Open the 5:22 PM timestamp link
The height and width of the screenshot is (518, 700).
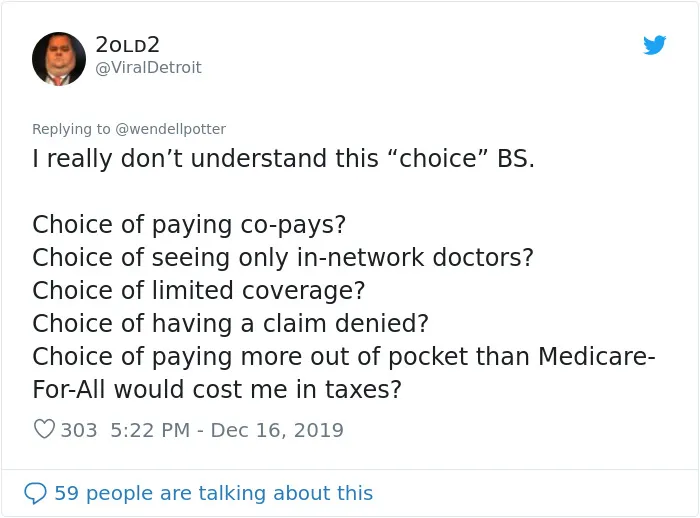(x=150, y=430)
